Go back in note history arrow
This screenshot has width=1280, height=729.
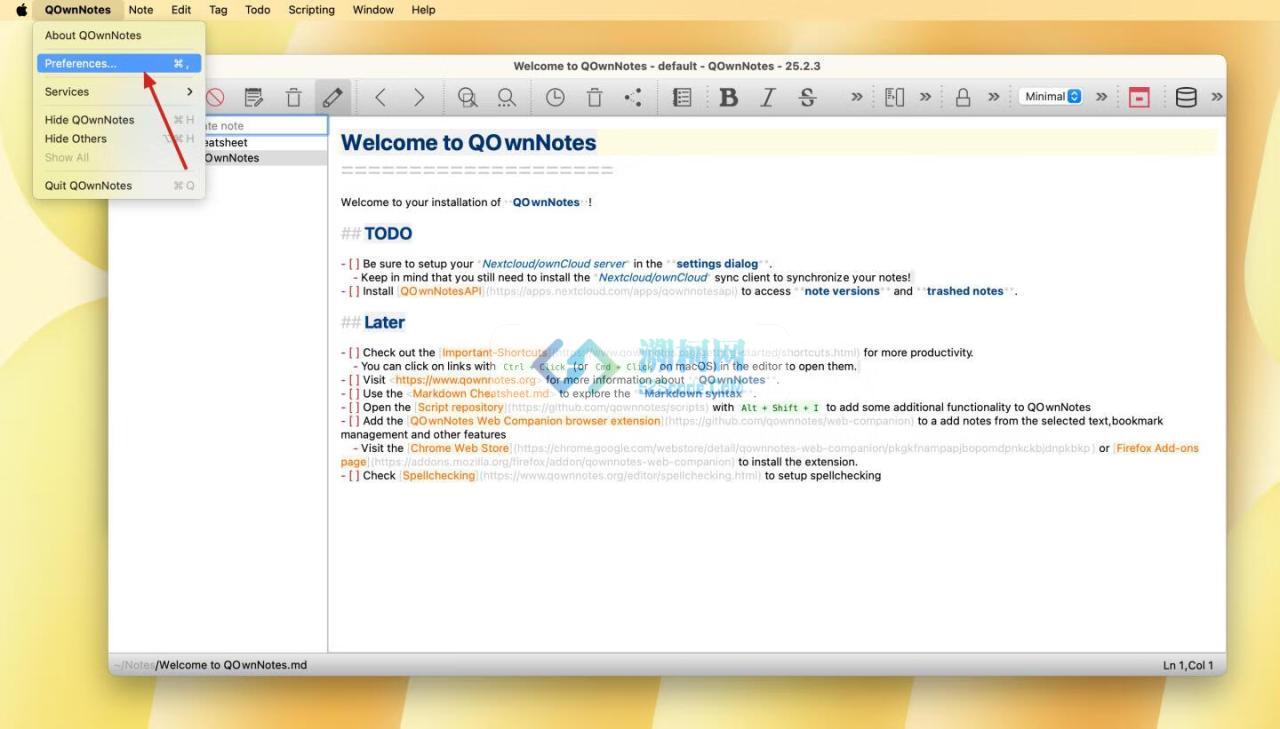click(x=380, y=97)
